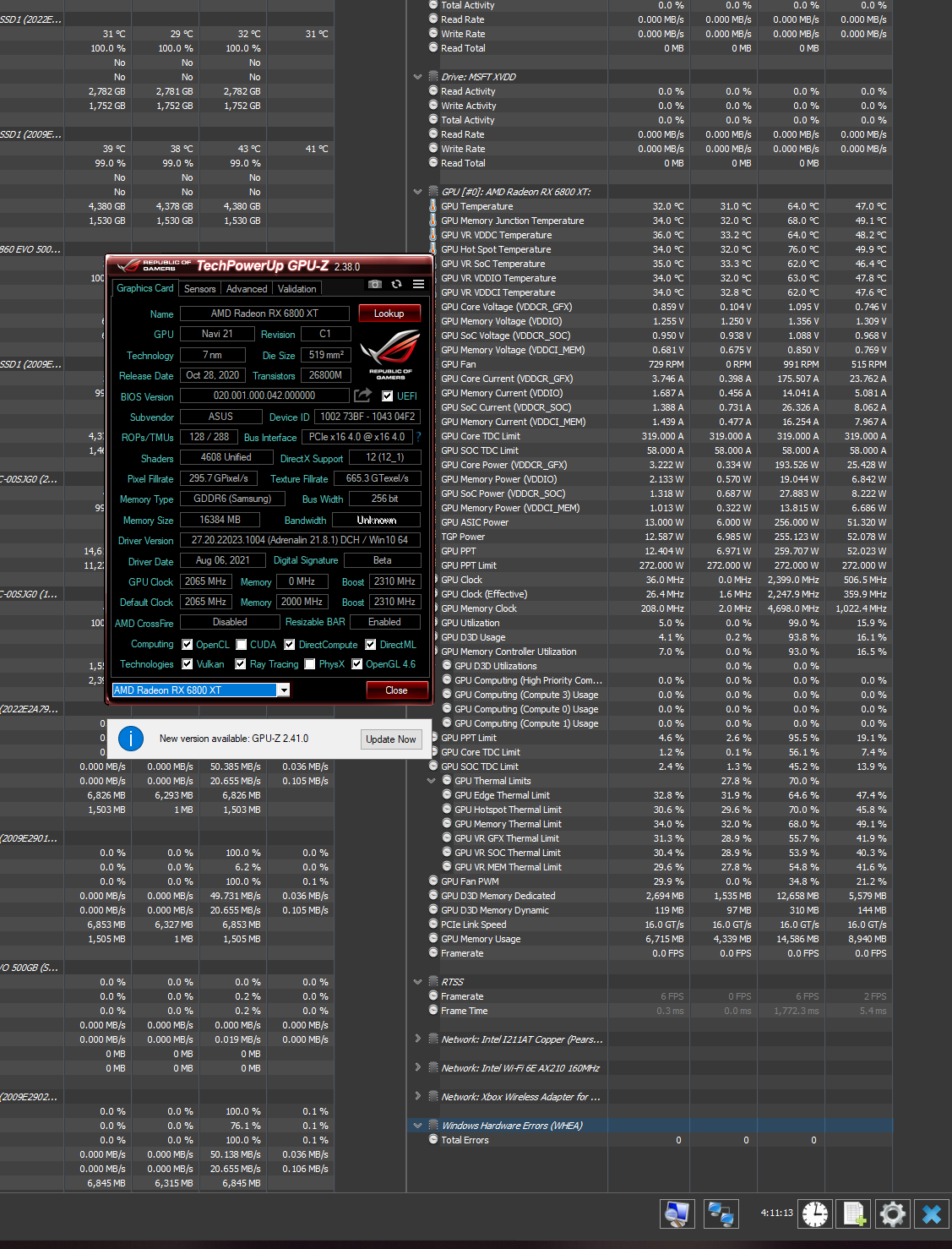Click the GPU Memory Usage row icon

pos(432,939)
